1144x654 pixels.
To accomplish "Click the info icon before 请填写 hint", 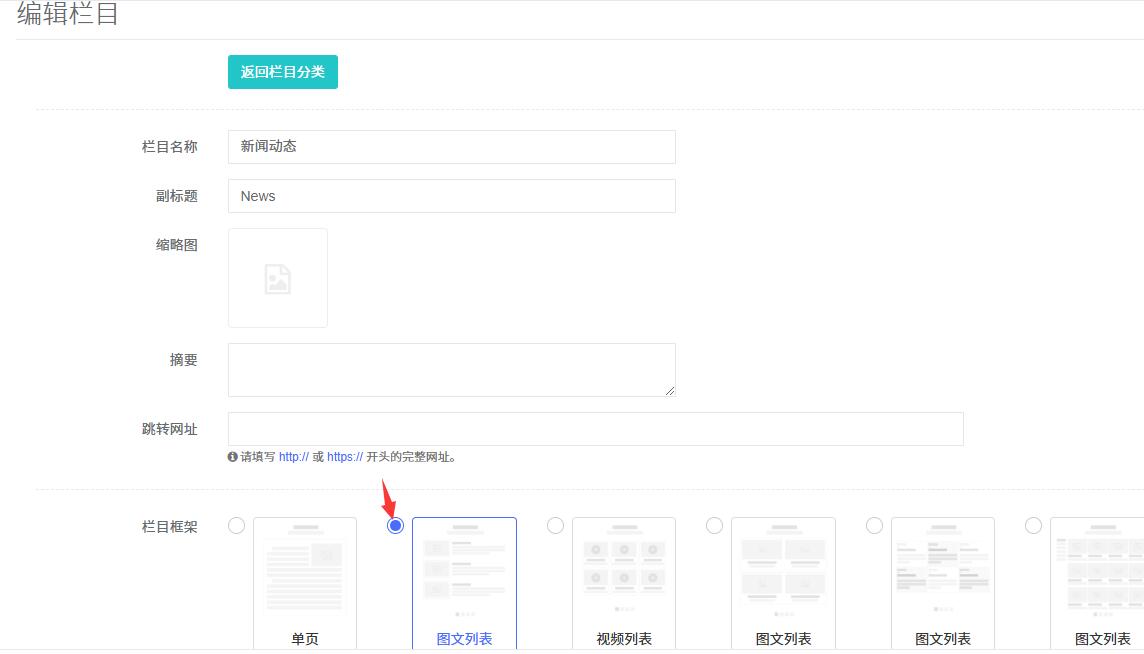I will (233, 457).
